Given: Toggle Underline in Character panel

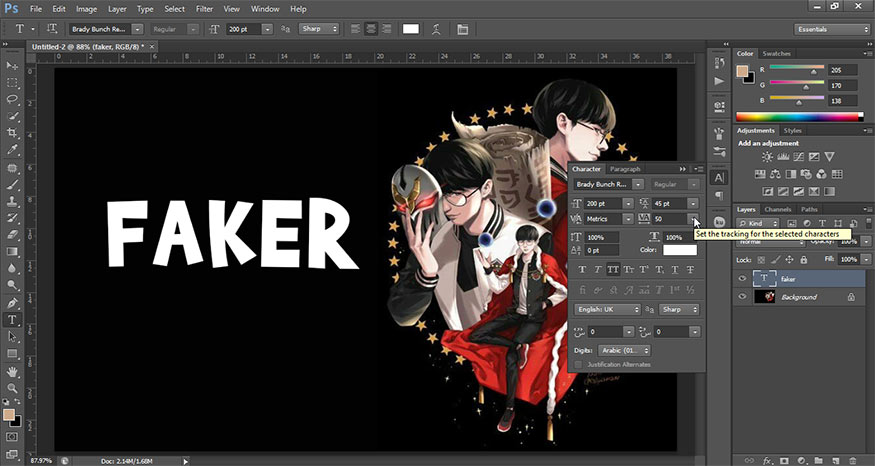Looking at the screenshot, I should coord(675,270).
